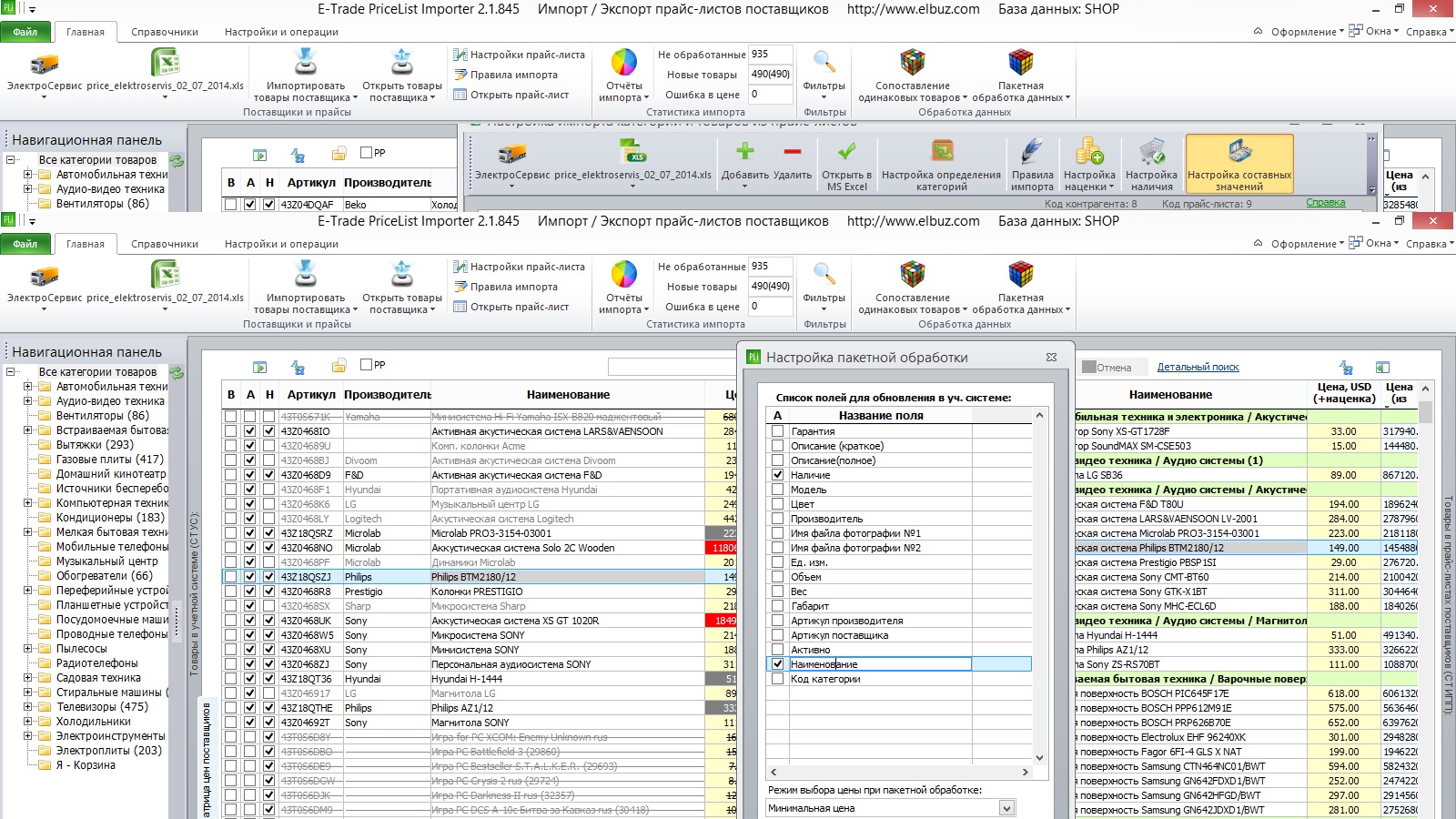Open Настройка наличия cart icon in upper window
The image size is (1456, 819).
[1151, 151]
